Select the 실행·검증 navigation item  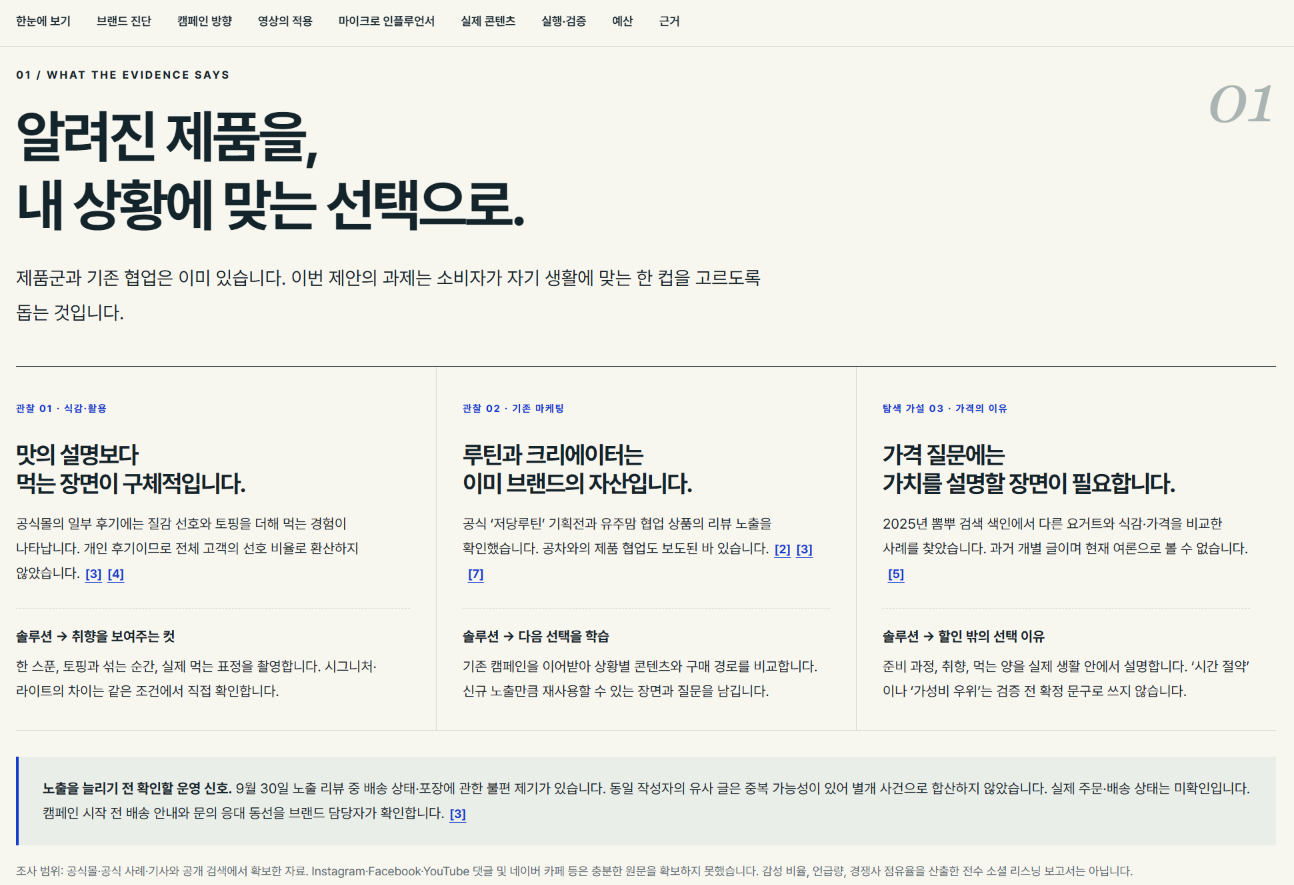[x=564, y=21]
